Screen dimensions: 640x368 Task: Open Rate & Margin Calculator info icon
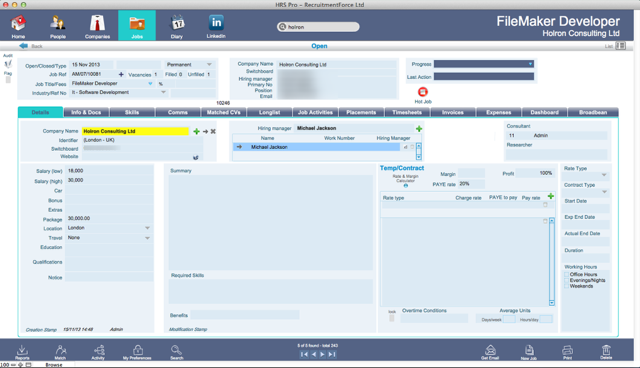click(x=406, y=186)
